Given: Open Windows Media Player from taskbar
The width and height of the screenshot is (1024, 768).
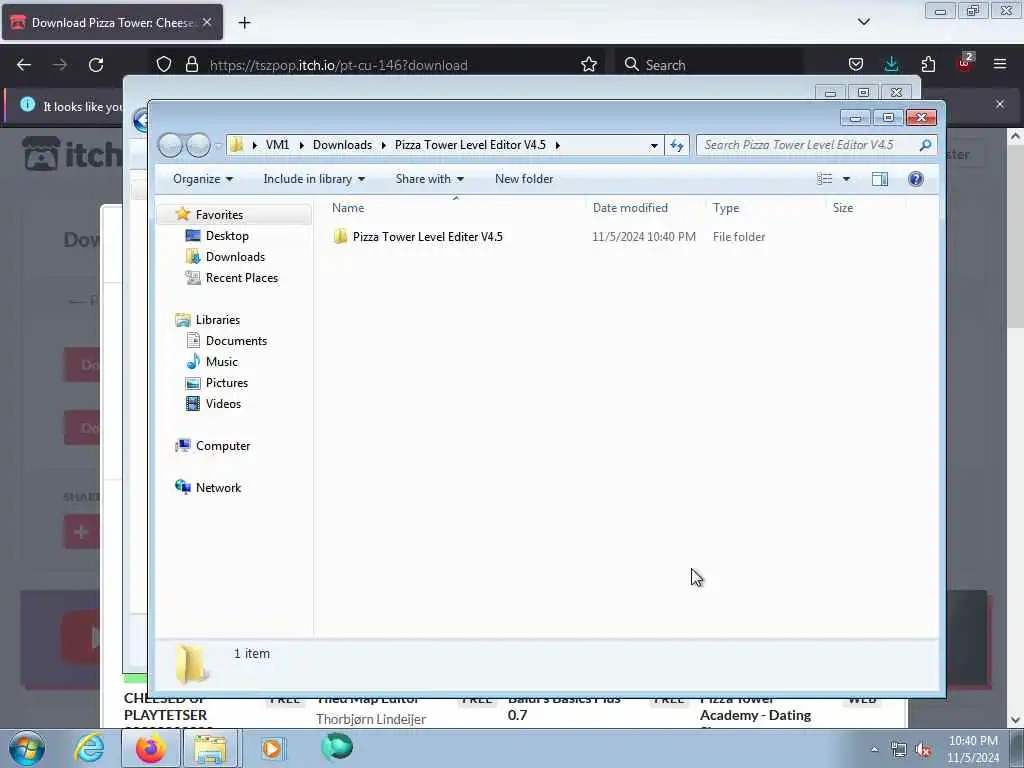Looking at the screenshot, I should (x=272, y=748).
